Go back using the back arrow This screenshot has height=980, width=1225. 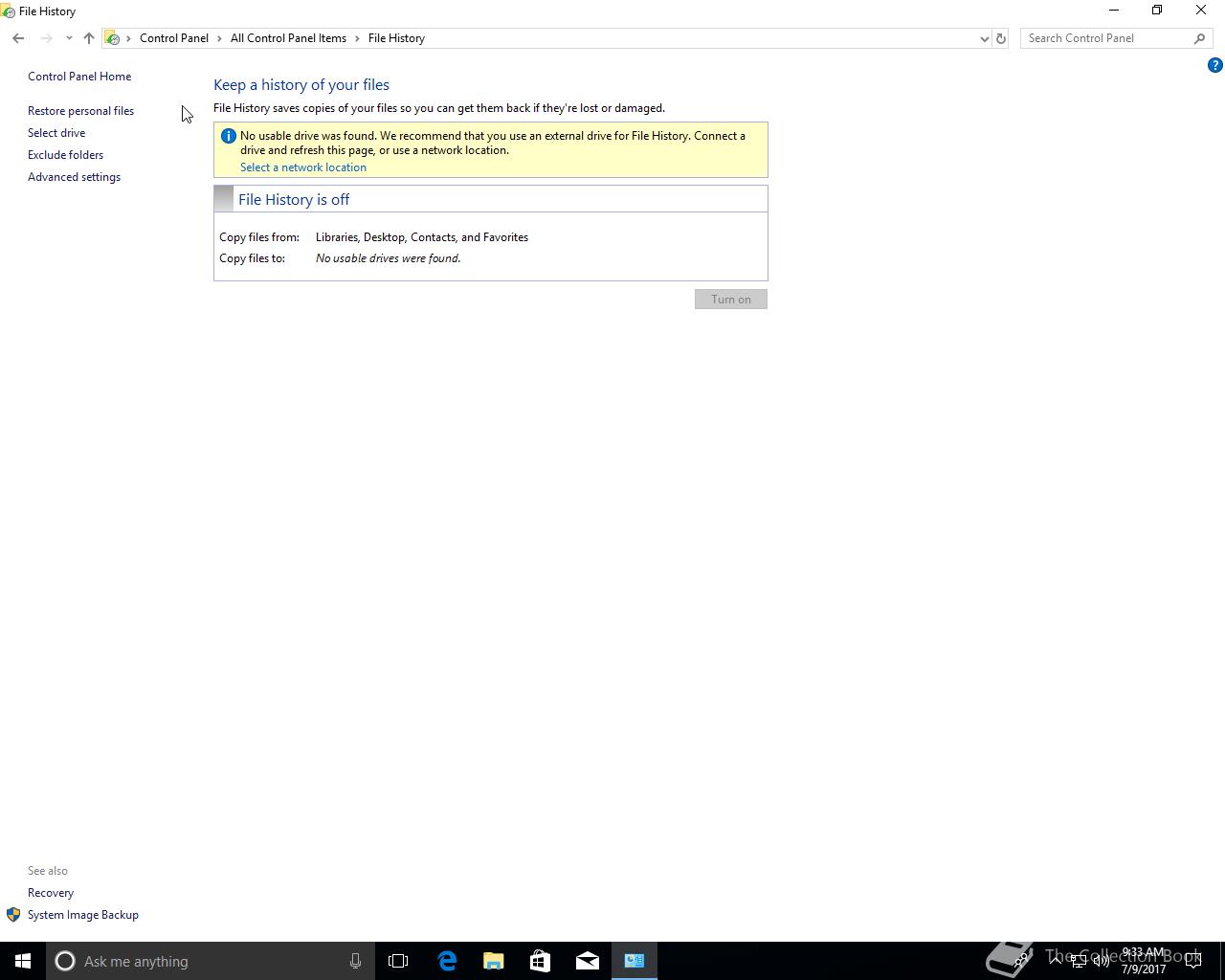(18, 38)
